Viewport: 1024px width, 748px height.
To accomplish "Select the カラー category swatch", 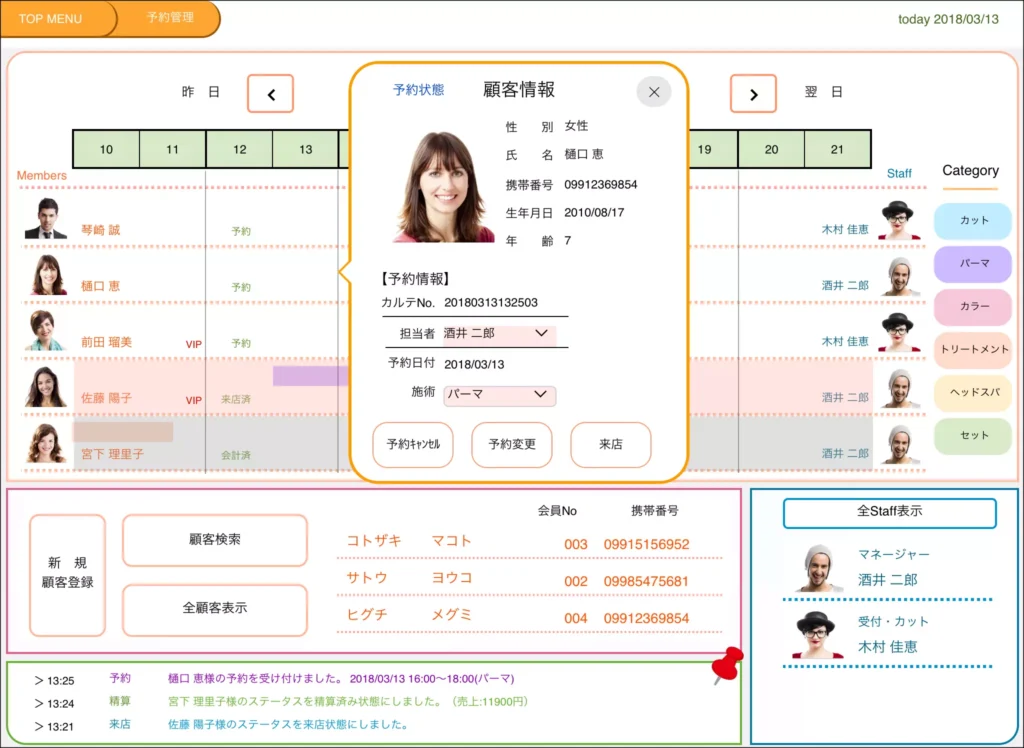I will click(972, 307).
